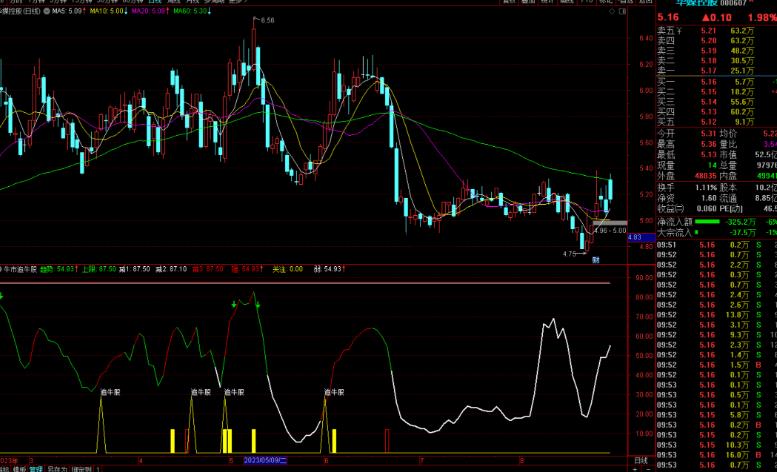
Task: Click the 今开 value 5.31
Action: pos(709,134)
